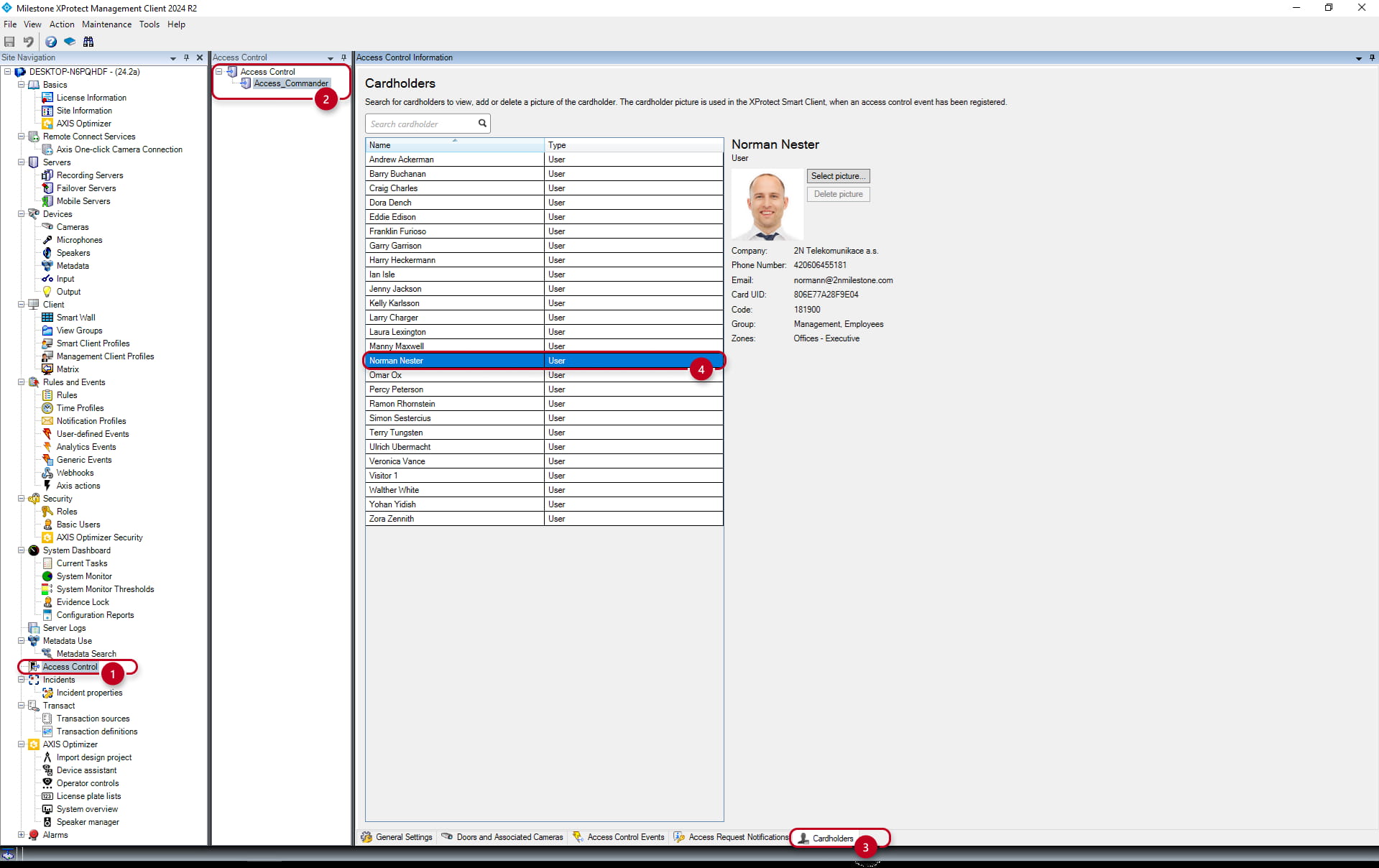1379x868 pixels.
Task: Open the Configuration Reports tree item
Action: 96,615
